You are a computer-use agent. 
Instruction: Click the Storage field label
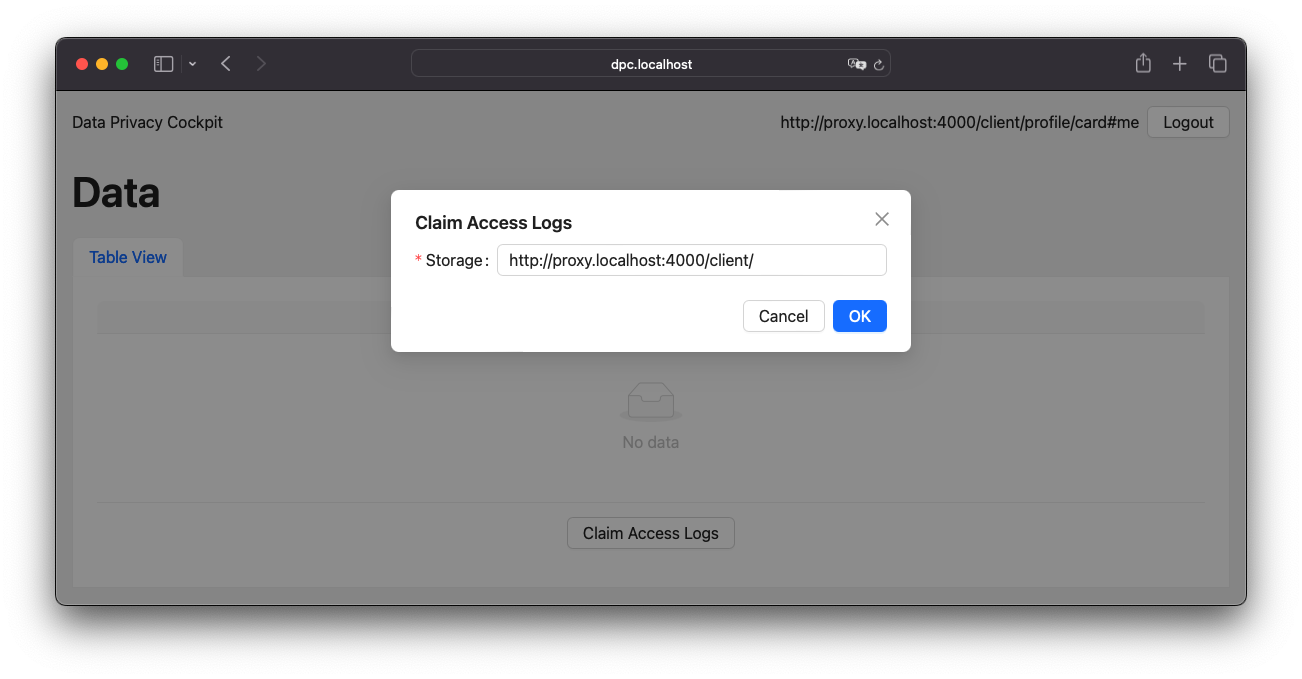pos(455,260)
